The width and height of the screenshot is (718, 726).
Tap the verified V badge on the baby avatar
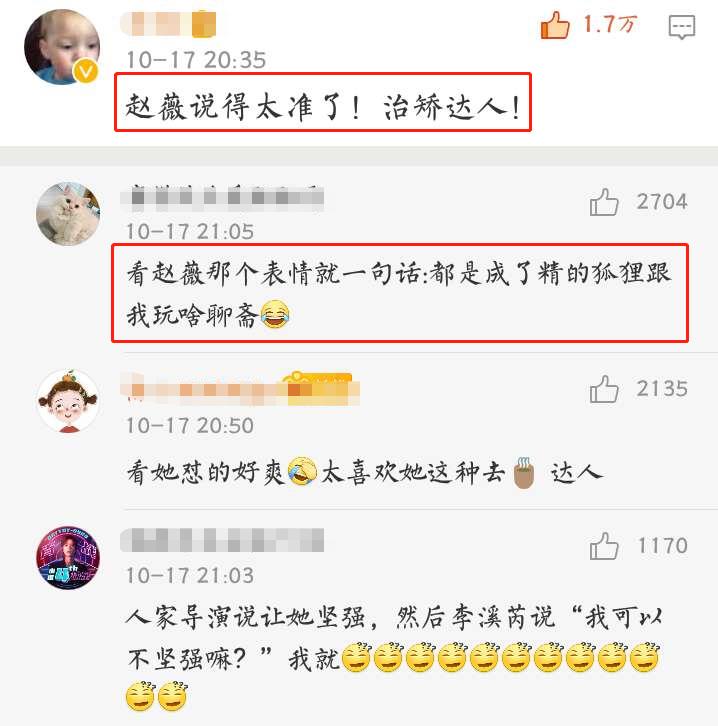click(86, 71)
